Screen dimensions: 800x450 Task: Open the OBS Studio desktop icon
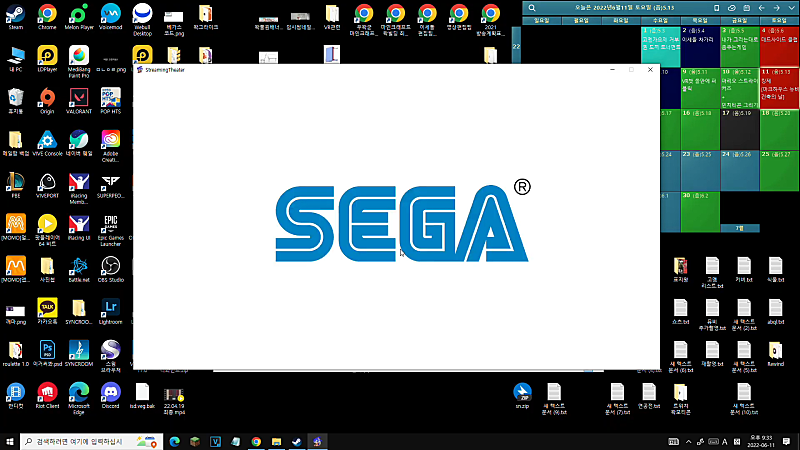pyautogui.click(x=110, y=269)
